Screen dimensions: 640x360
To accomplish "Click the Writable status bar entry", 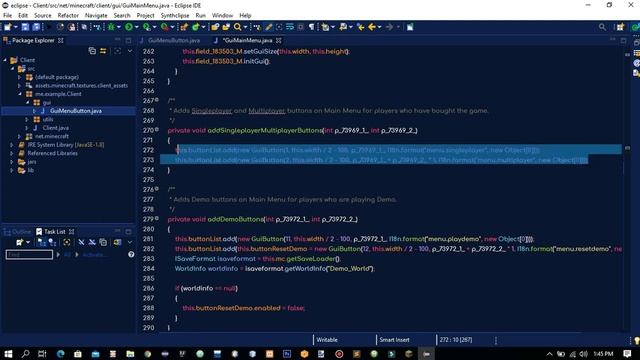I will click(327, 340).
